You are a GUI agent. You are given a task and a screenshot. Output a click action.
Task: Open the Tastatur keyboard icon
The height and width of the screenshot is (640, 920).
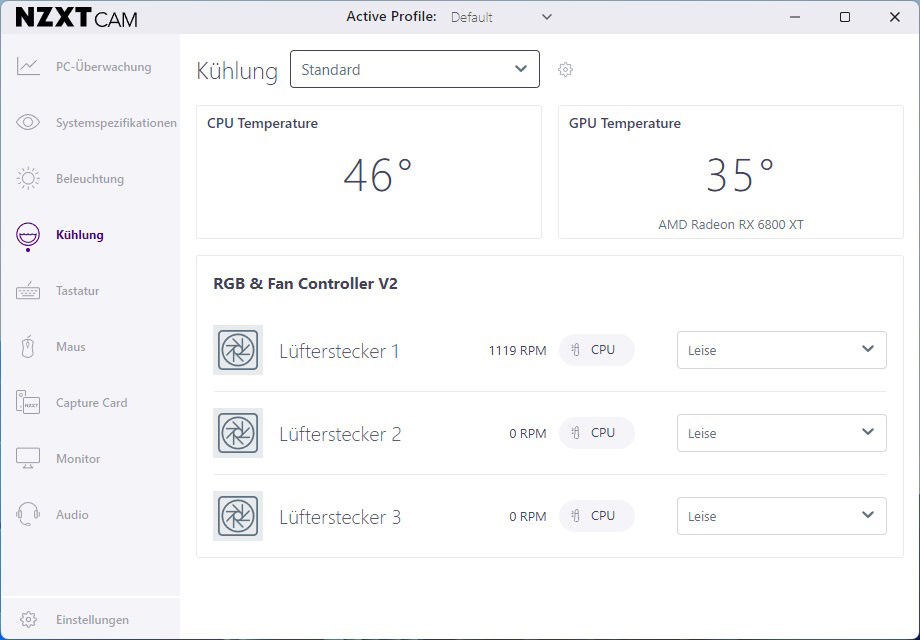click(x=28, y=291)
